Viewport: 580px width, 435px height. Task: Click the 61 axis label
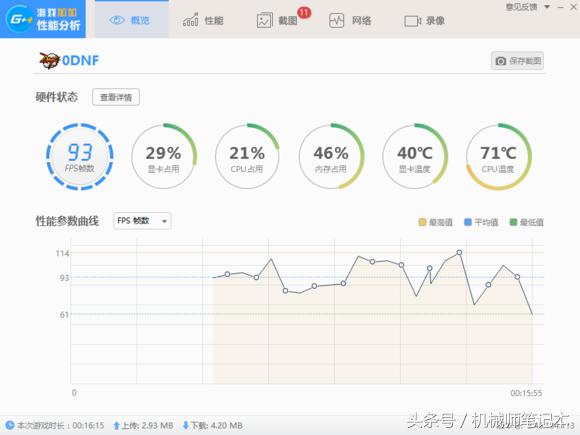point(64,314)
